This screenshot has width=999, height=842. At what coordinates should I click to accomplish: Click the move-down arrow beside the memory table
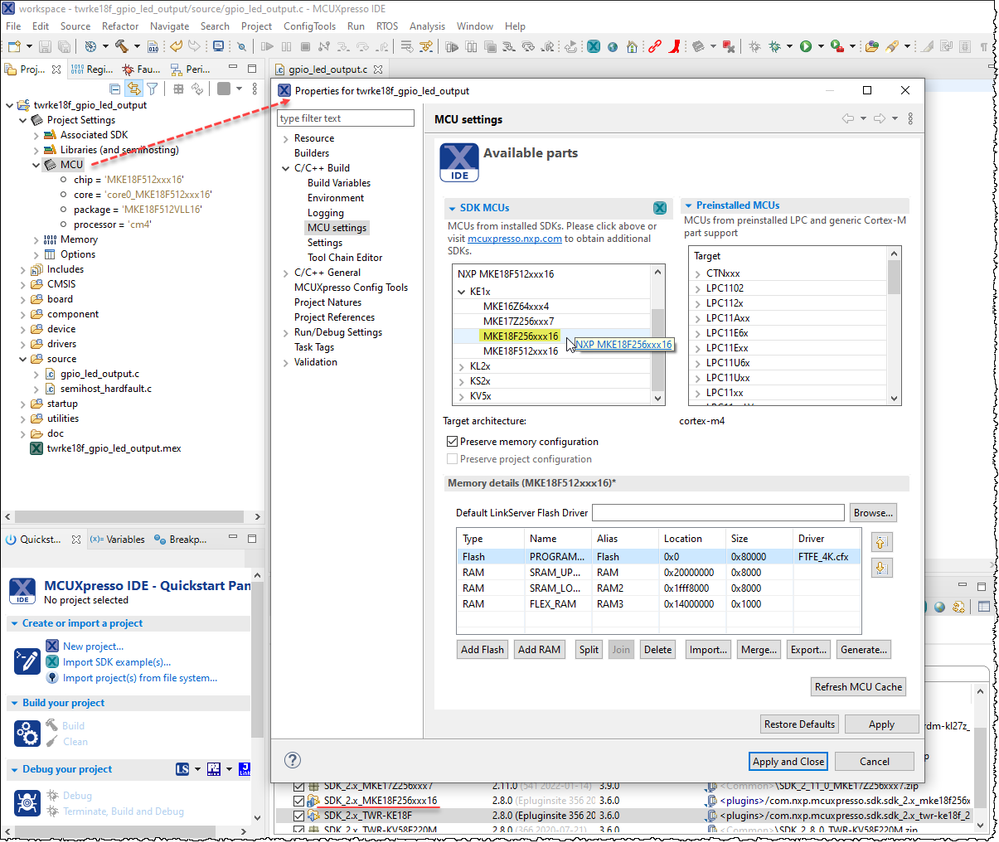point(880,567)
